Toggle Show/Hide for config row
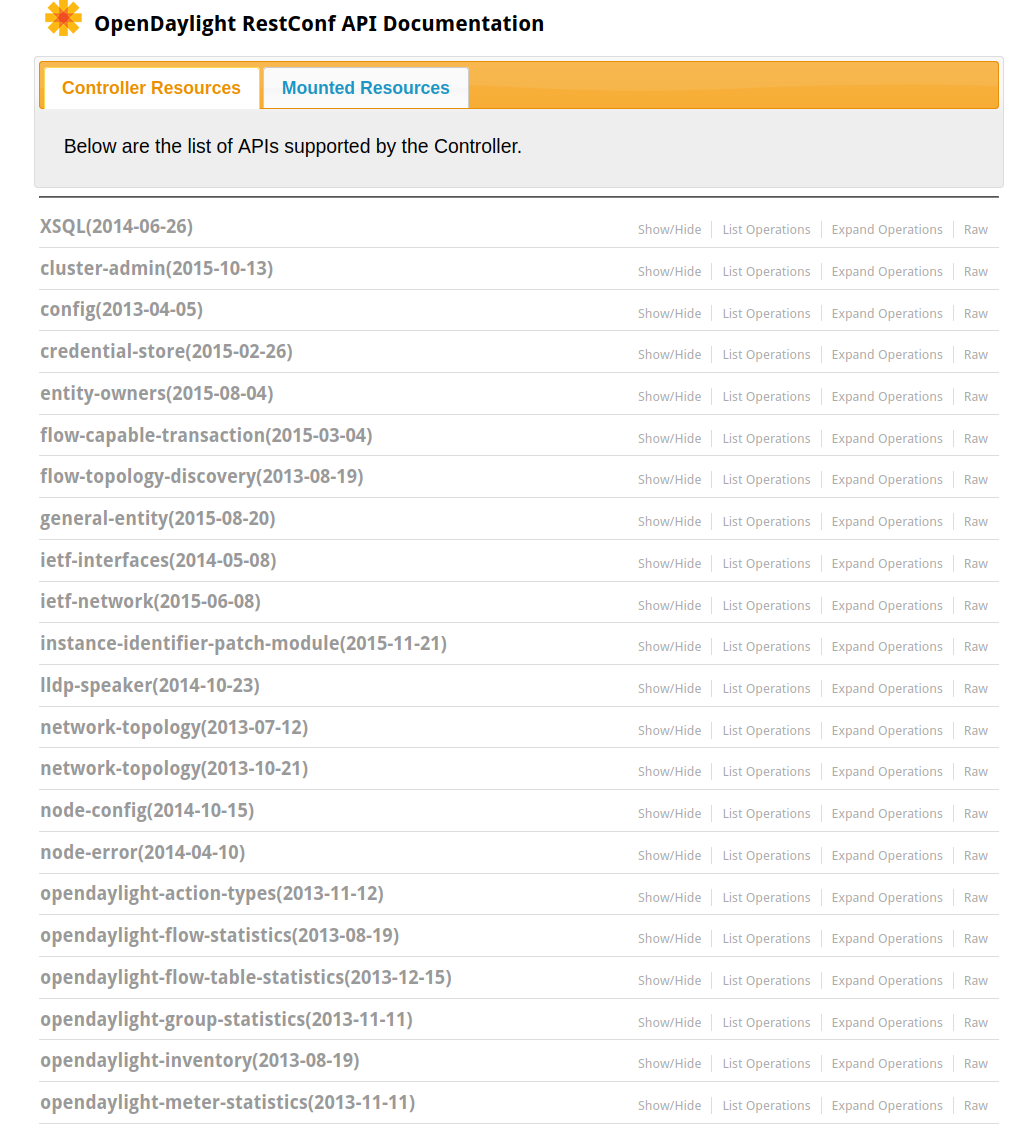The width and height of the screenshot is (1013, 1124). [670, 314]
